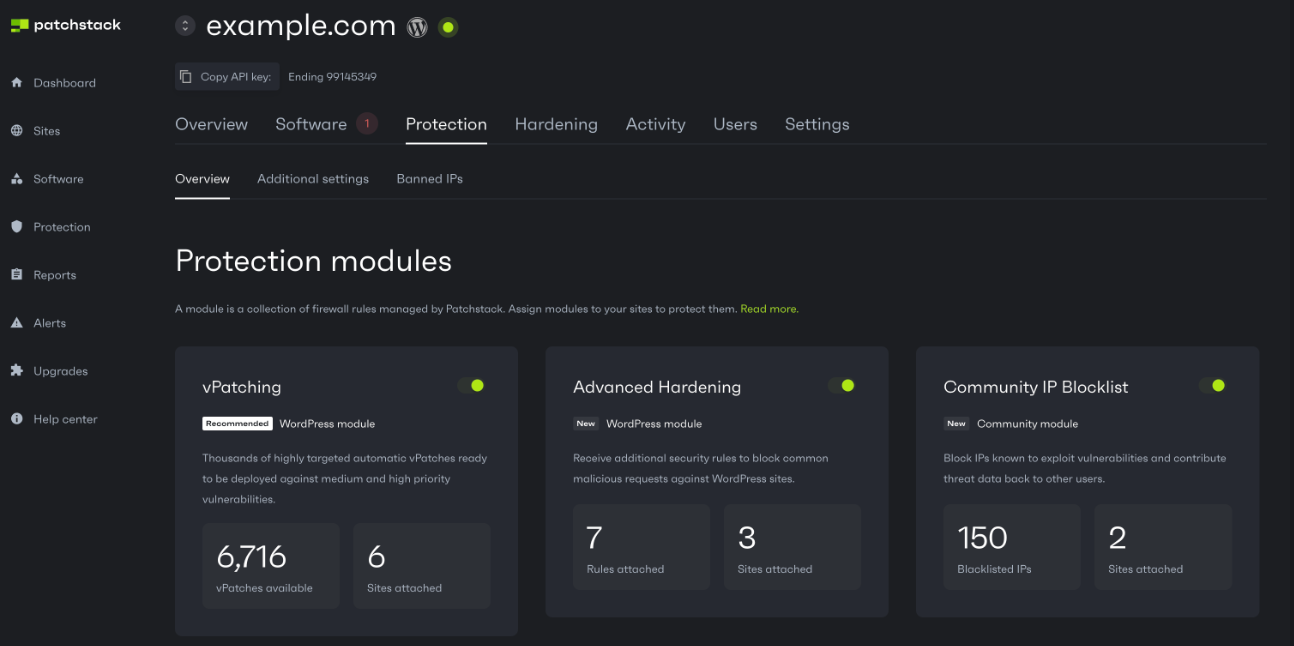1294x646 pixels.
Task: Click the Help center info icon
Action: pos(16,419)
